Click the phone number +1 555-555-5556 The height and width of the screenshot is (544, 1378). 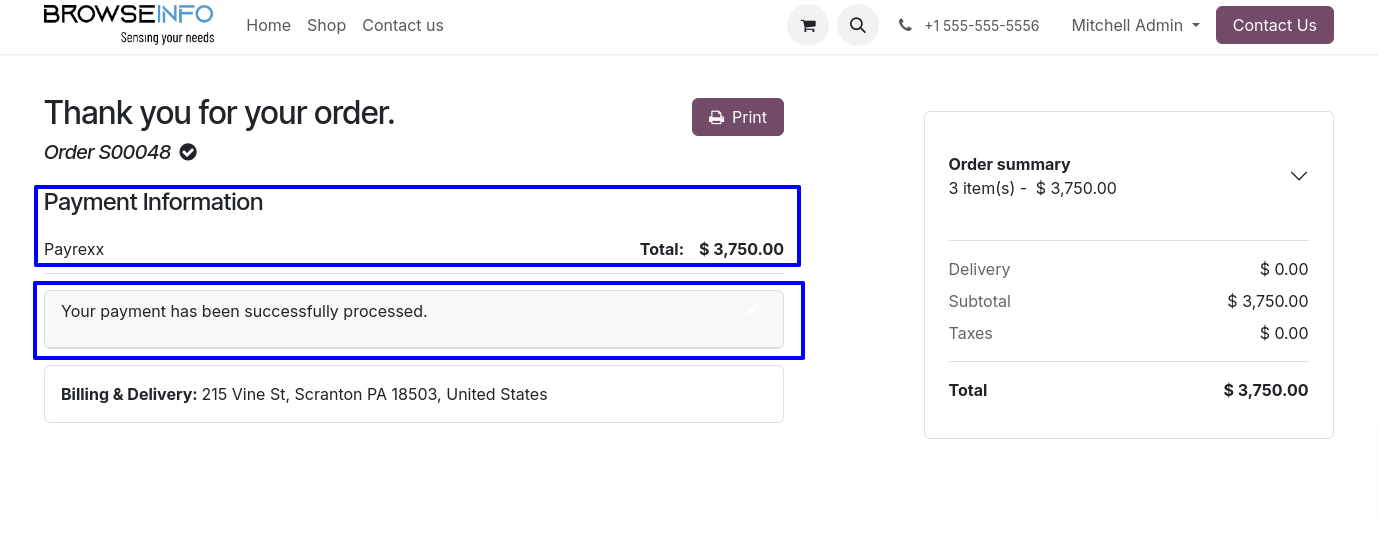[981, 26]
